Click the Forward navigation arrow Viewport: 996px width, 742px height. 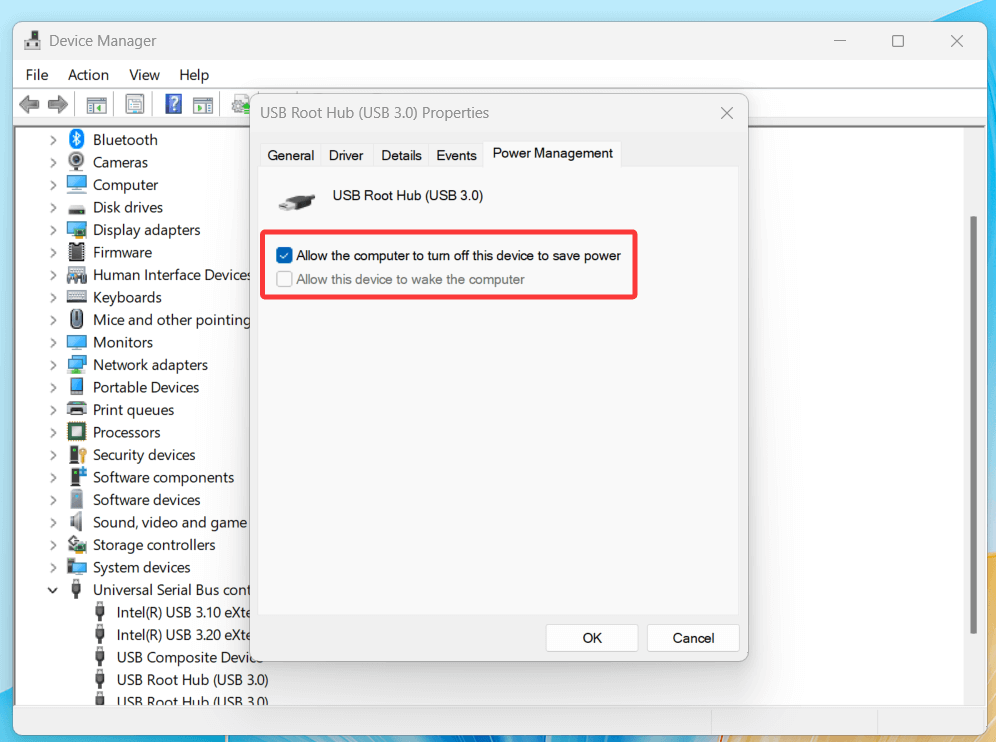click(57, 103)
